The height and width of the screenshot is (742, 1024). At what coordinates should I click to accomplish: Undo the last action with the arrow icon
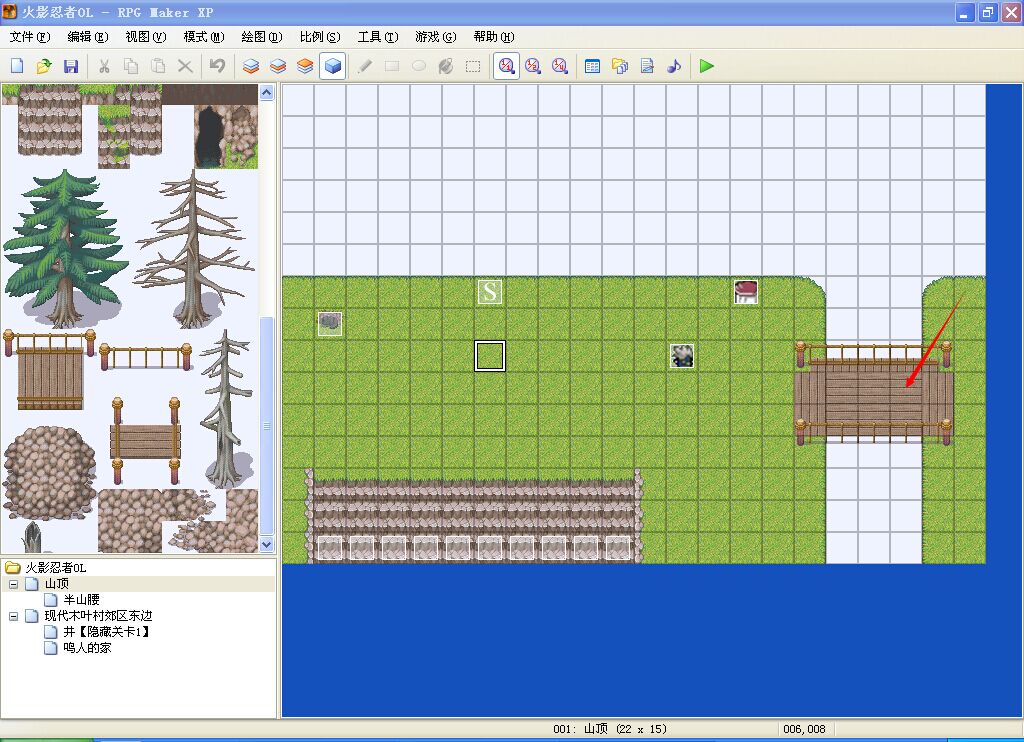217,66
